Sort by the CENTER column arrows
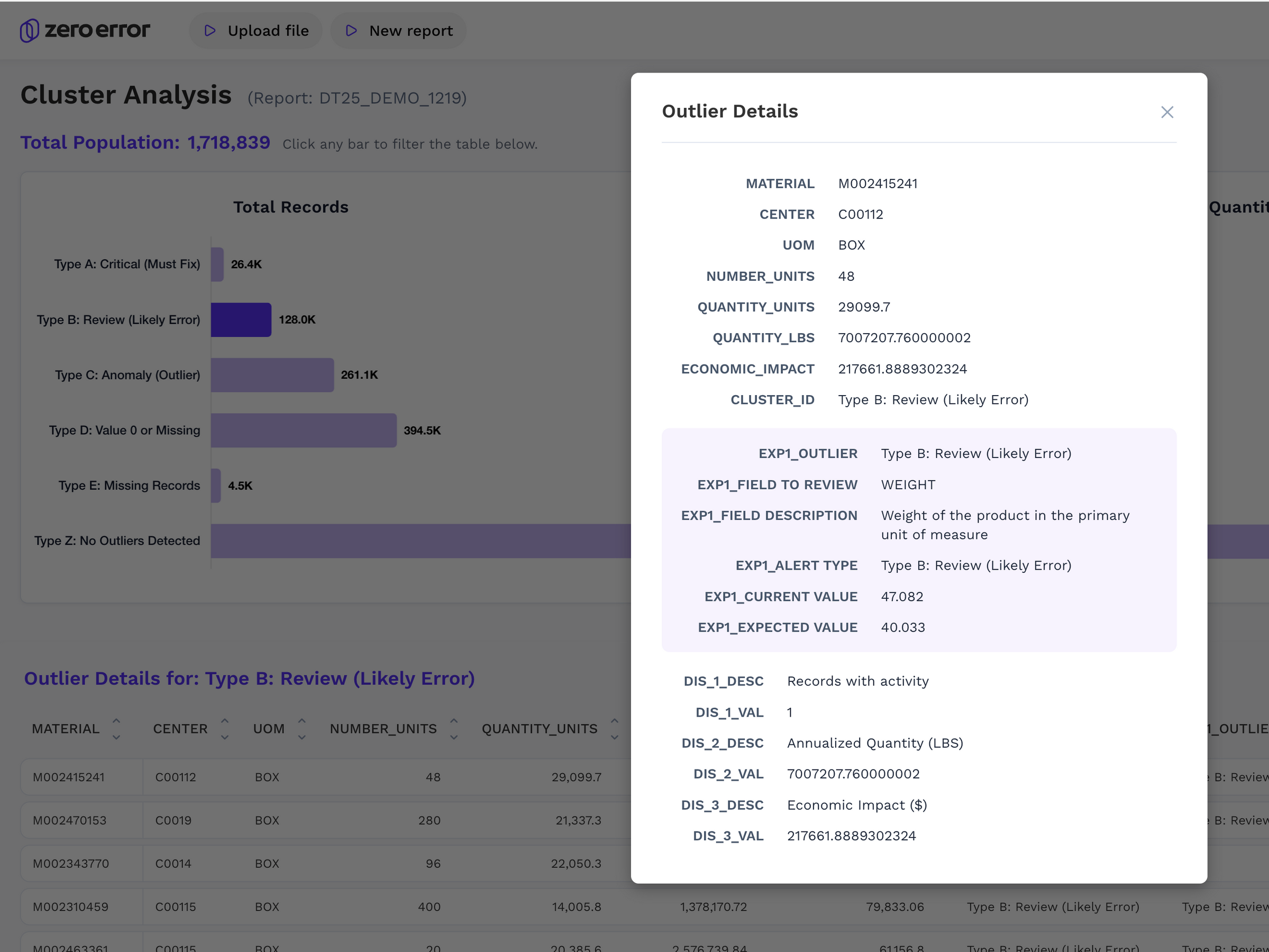The image size is (1269, 952). pyautogui.click(x=225, y=728)
